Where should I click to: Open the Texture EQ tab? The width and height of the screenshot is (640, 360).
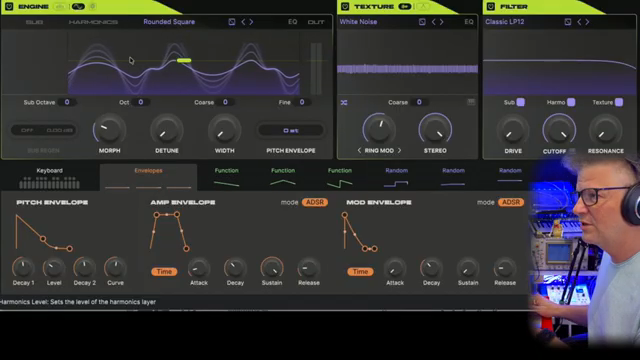coord(469,22)
